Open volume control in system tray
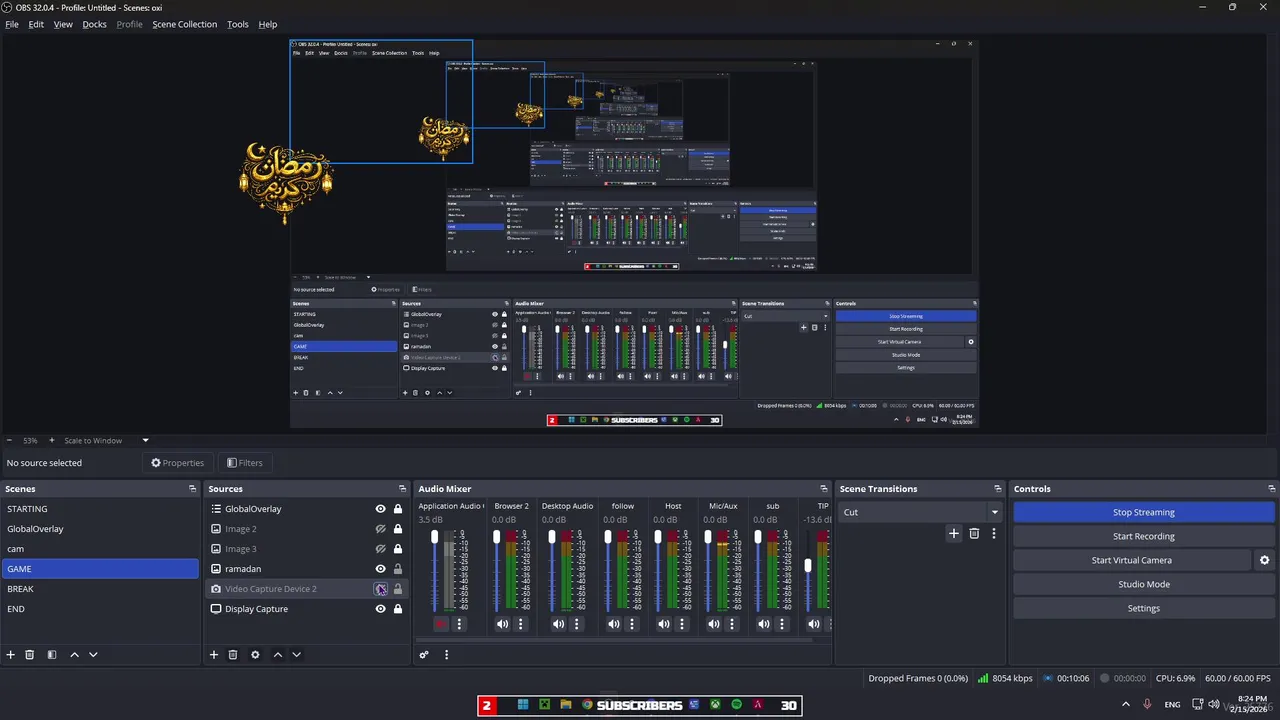Screen dimensions: 1280x720 [x=1214, y=705]
